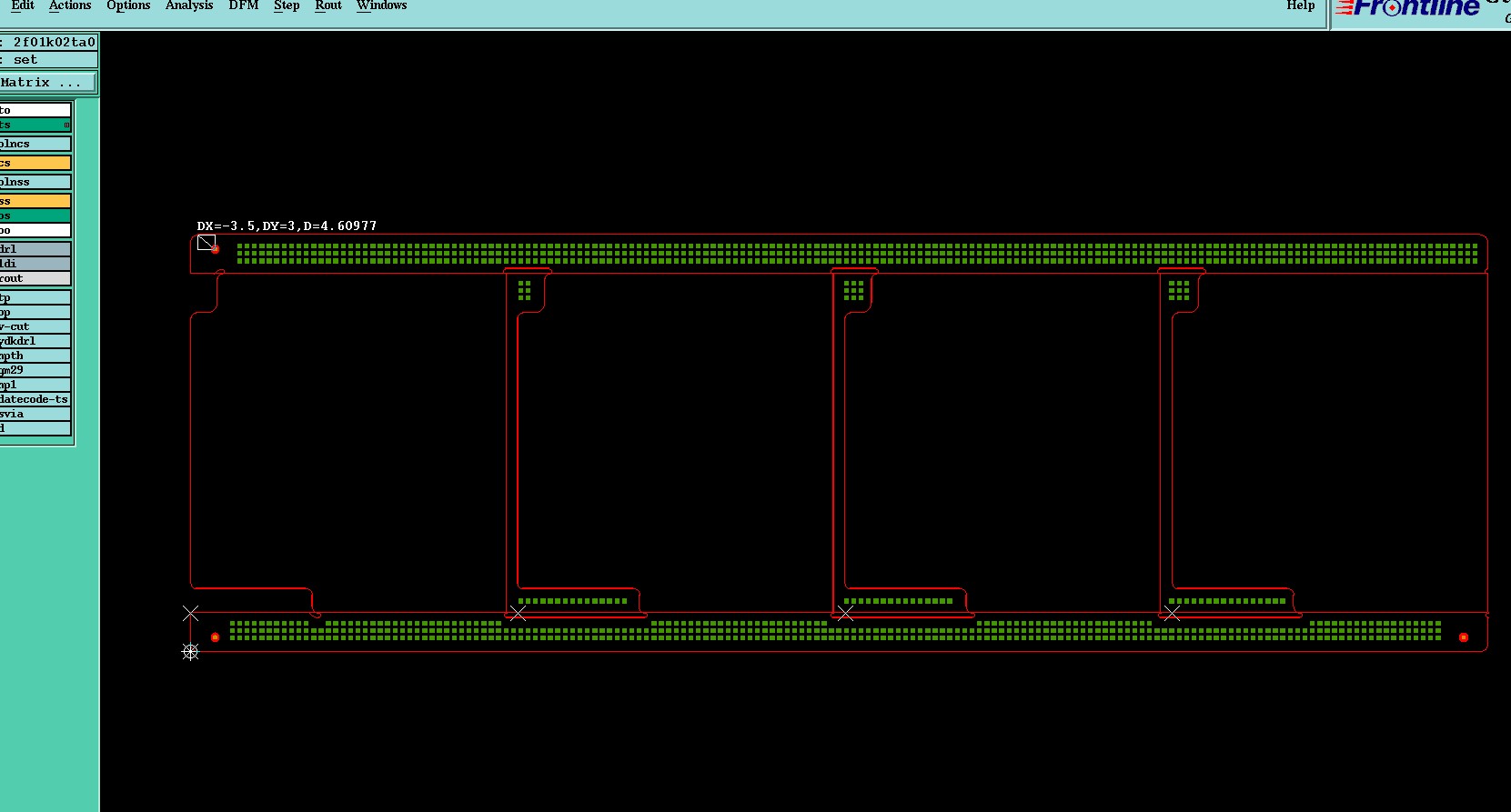Open the Rout menu
Viewport: 1511px width, 812px height.
tap(328, 5)
